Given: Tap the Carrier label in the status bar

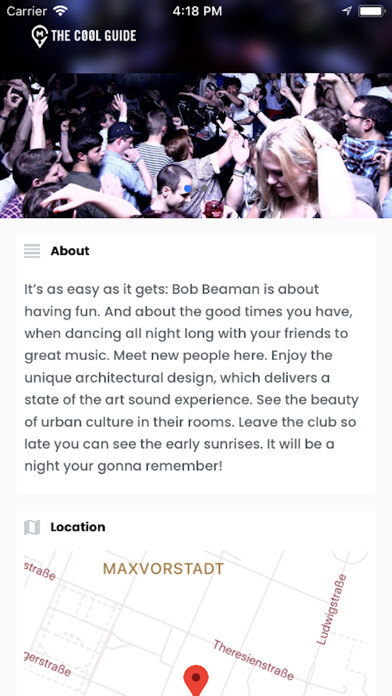Looking at the screenshot, I should (27, 11).
